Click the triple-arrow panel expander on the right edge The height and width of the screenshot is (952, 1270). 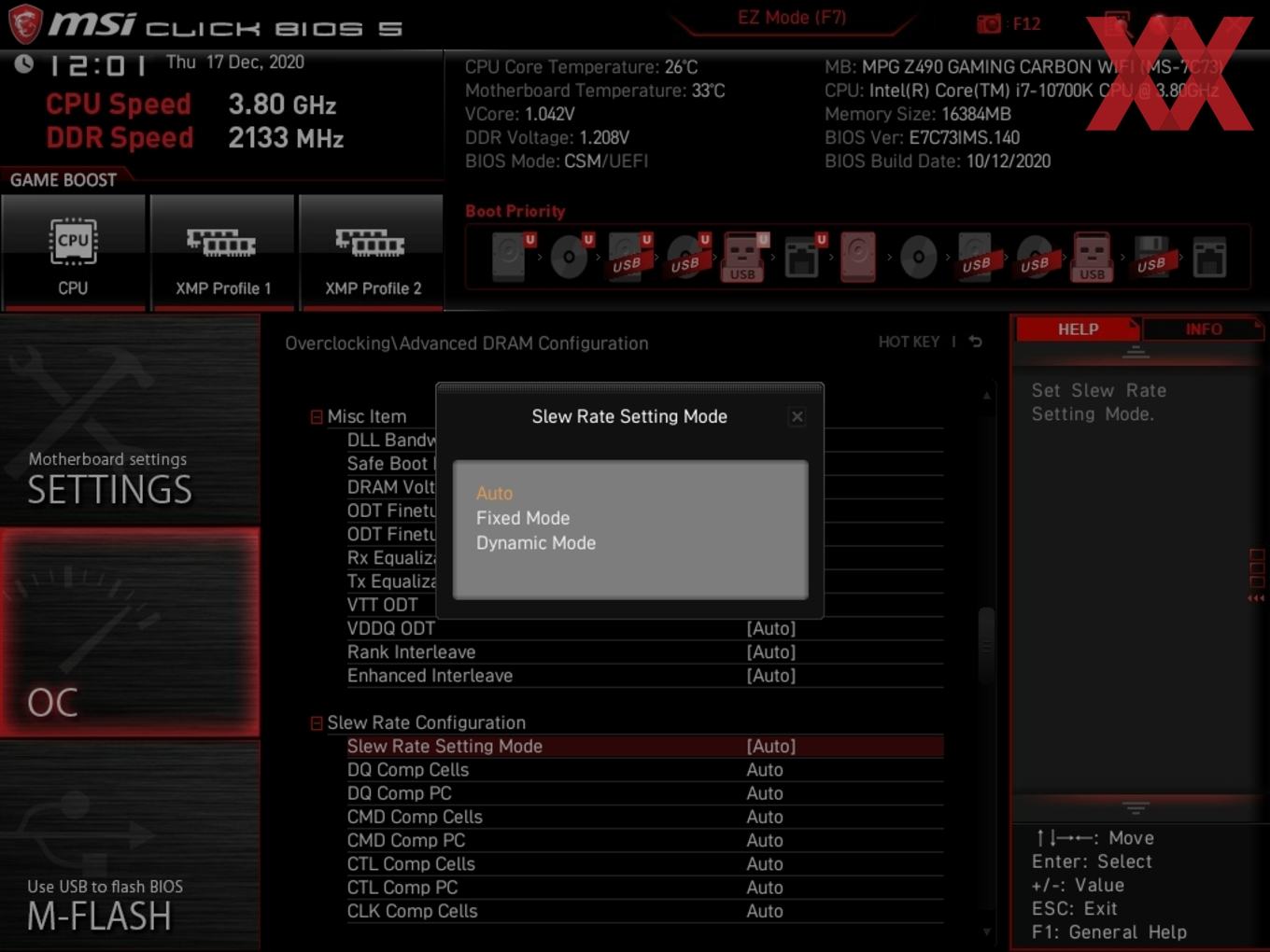1256,598
